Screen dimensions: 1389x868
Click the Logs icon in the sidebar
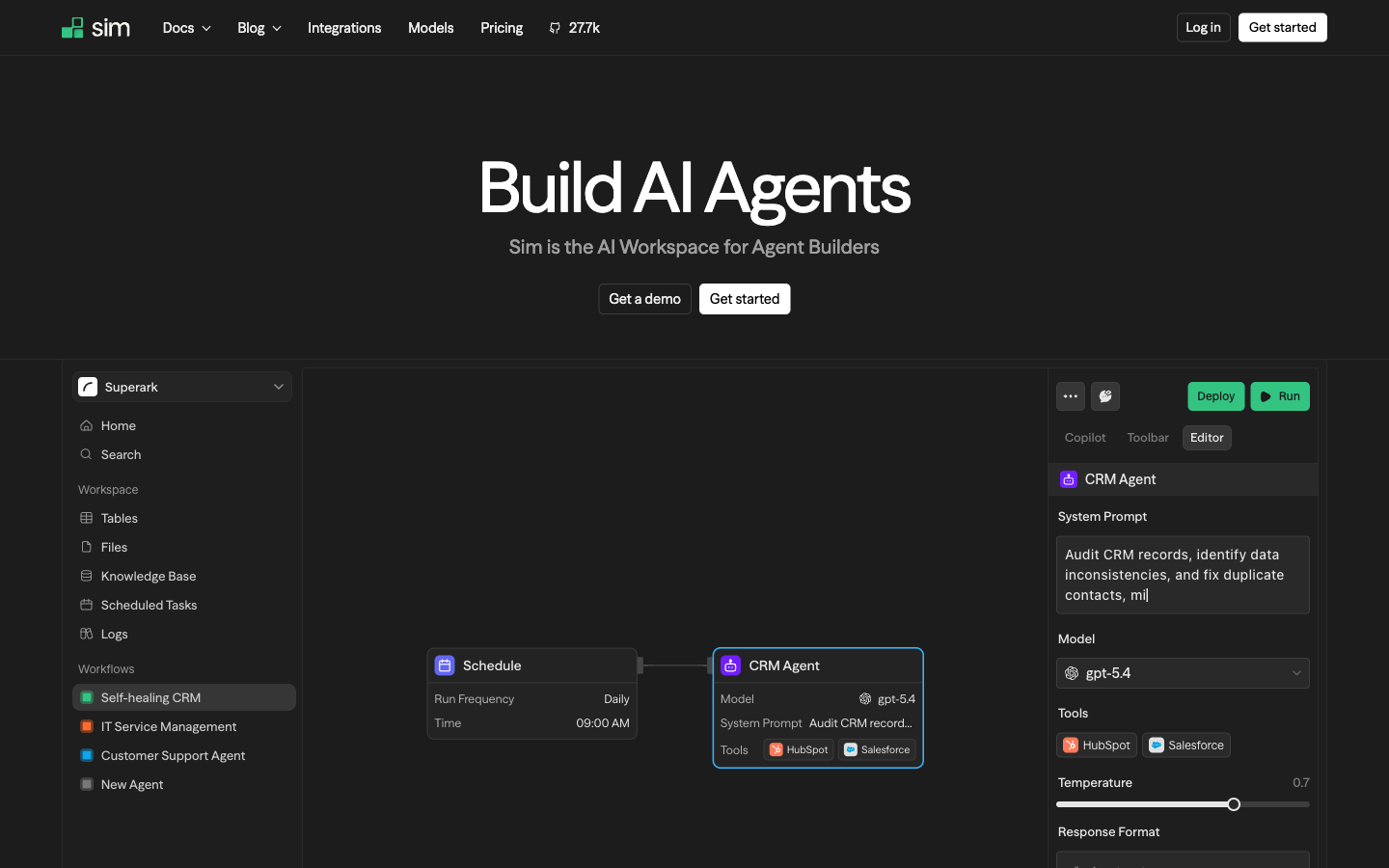[87, 634]
